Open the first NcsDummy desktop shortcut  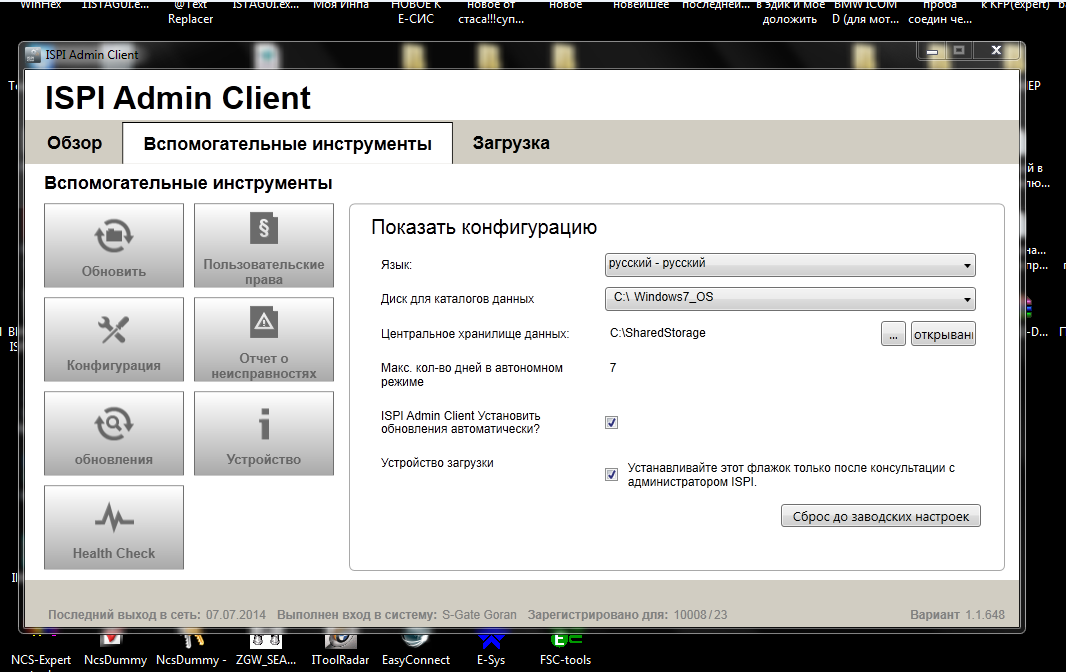click(115, 650)
